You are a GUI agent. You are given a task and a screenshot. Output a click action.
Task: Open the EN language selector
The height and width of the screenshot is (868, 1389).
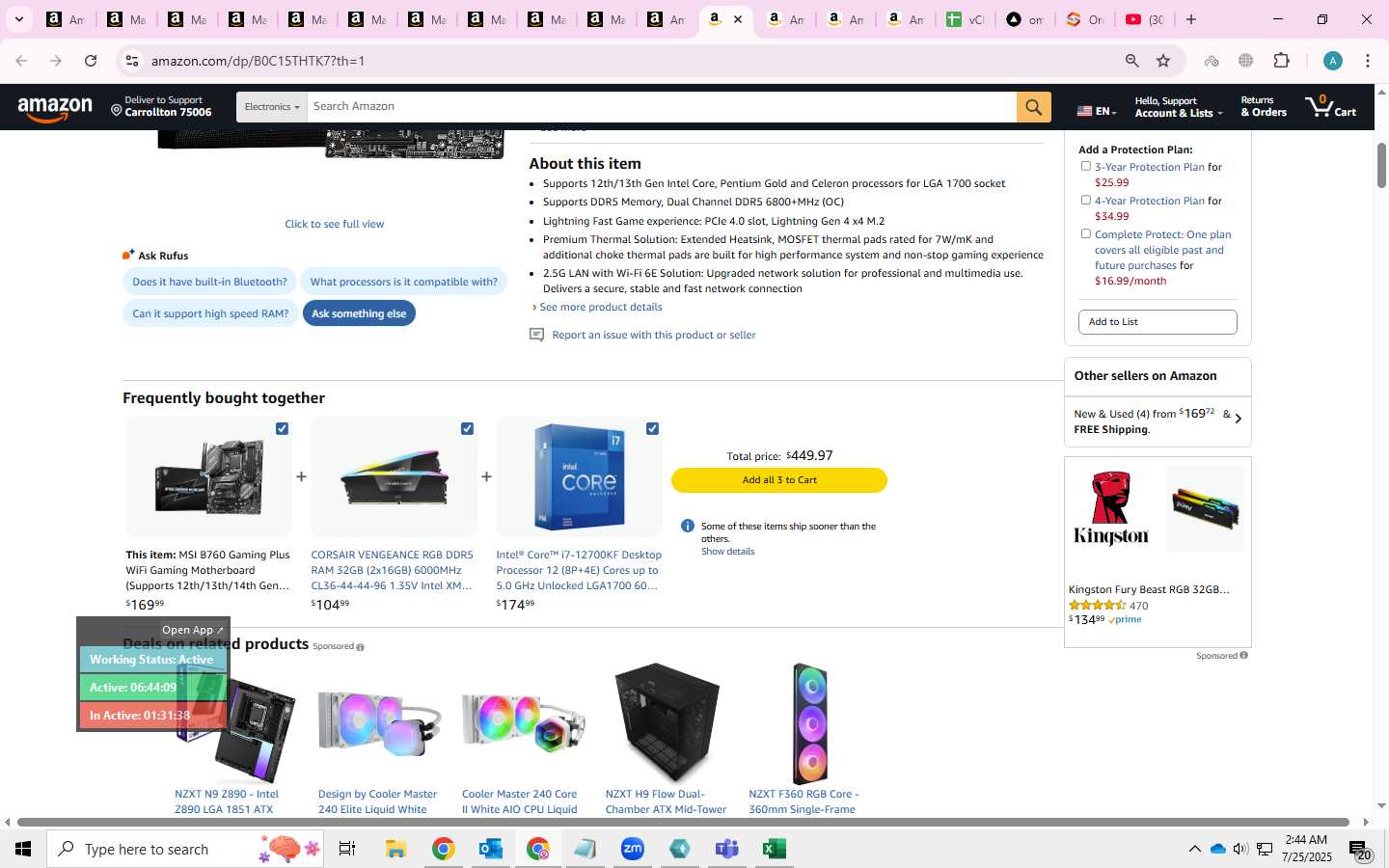tap(1097, 111)
